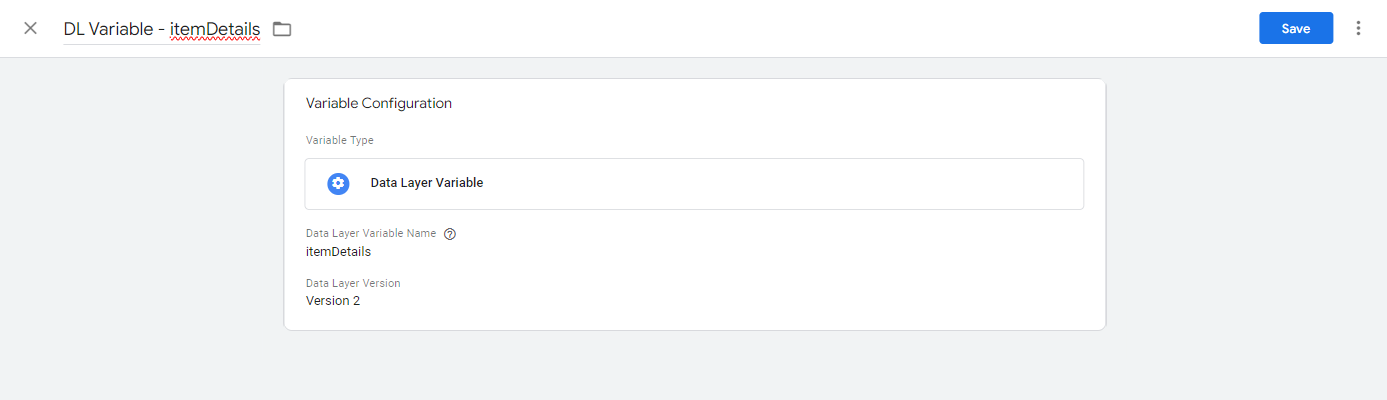Click the 'Variable Configuration' heading
This screenshot has width=1387, height=400.
click(379, 103)
